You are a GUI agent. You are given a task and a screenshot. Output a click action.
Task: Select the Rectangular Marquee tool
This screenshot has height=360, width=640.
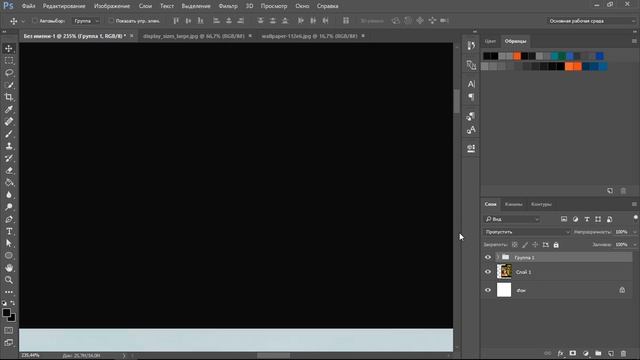pyautogui.click(x=9, y=61)
